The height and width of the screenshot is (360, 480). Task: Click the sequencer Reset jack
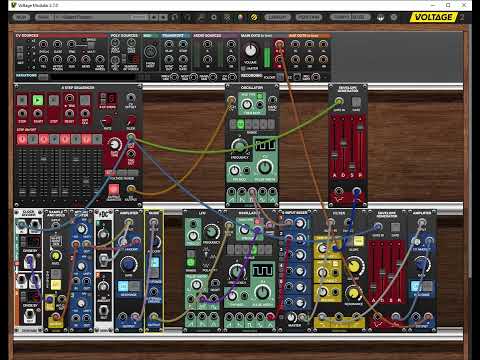click(x=69, y=114)
